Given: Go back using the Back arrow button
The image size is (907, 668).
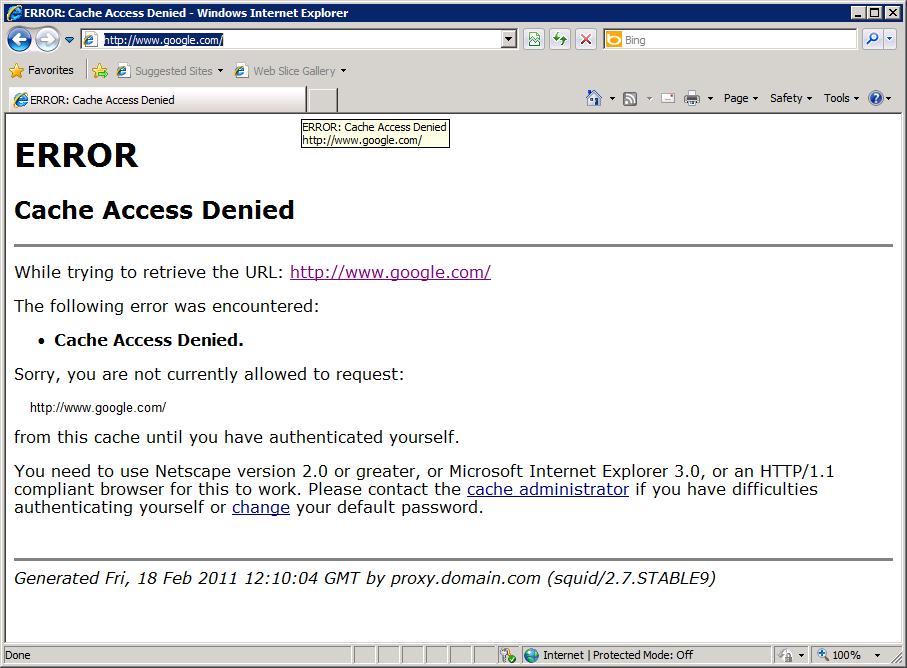Looking at the screenshot, I should [x=19, y=39].
